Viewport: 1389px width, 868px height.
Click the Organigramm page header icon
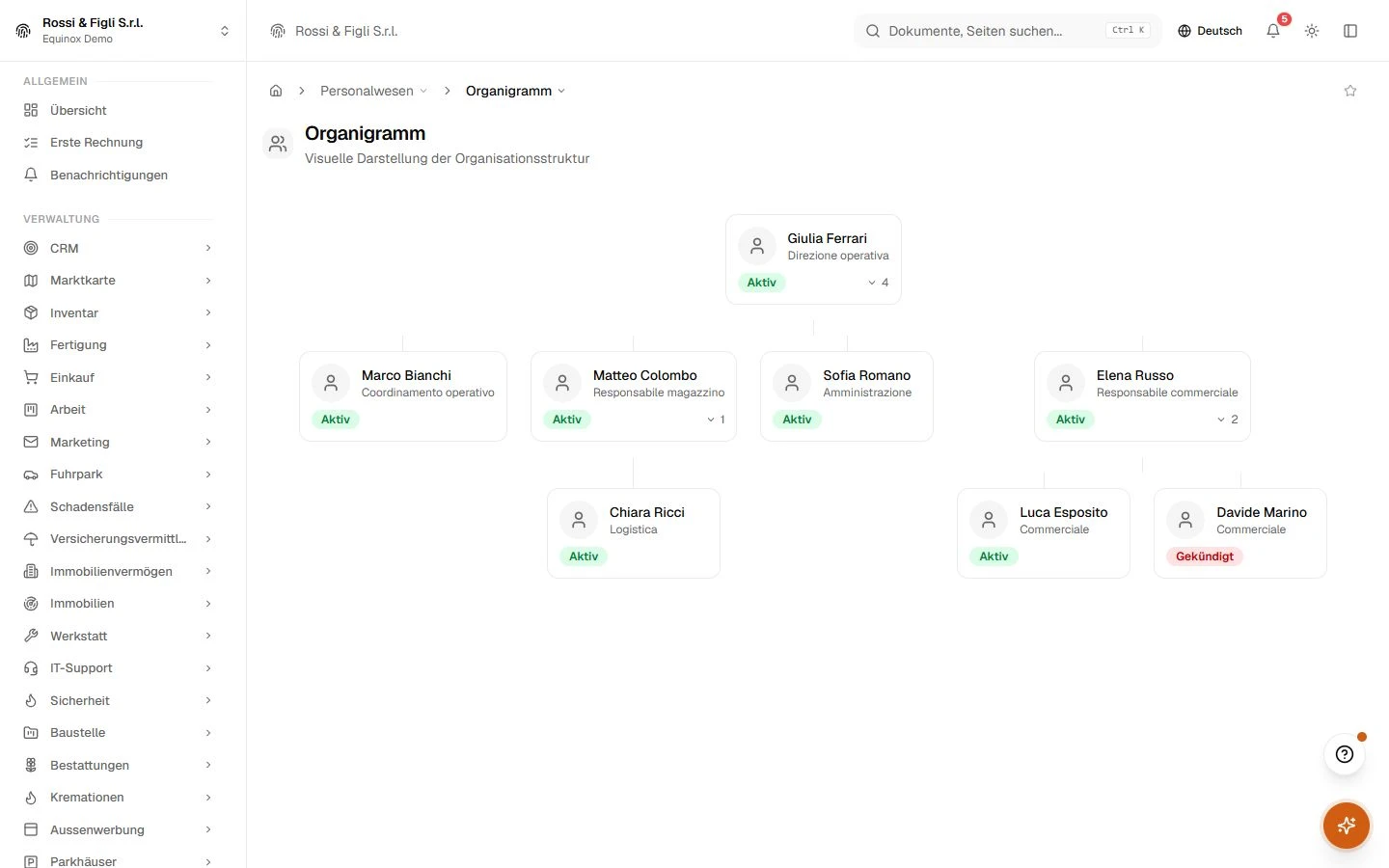tap(278, 144)
